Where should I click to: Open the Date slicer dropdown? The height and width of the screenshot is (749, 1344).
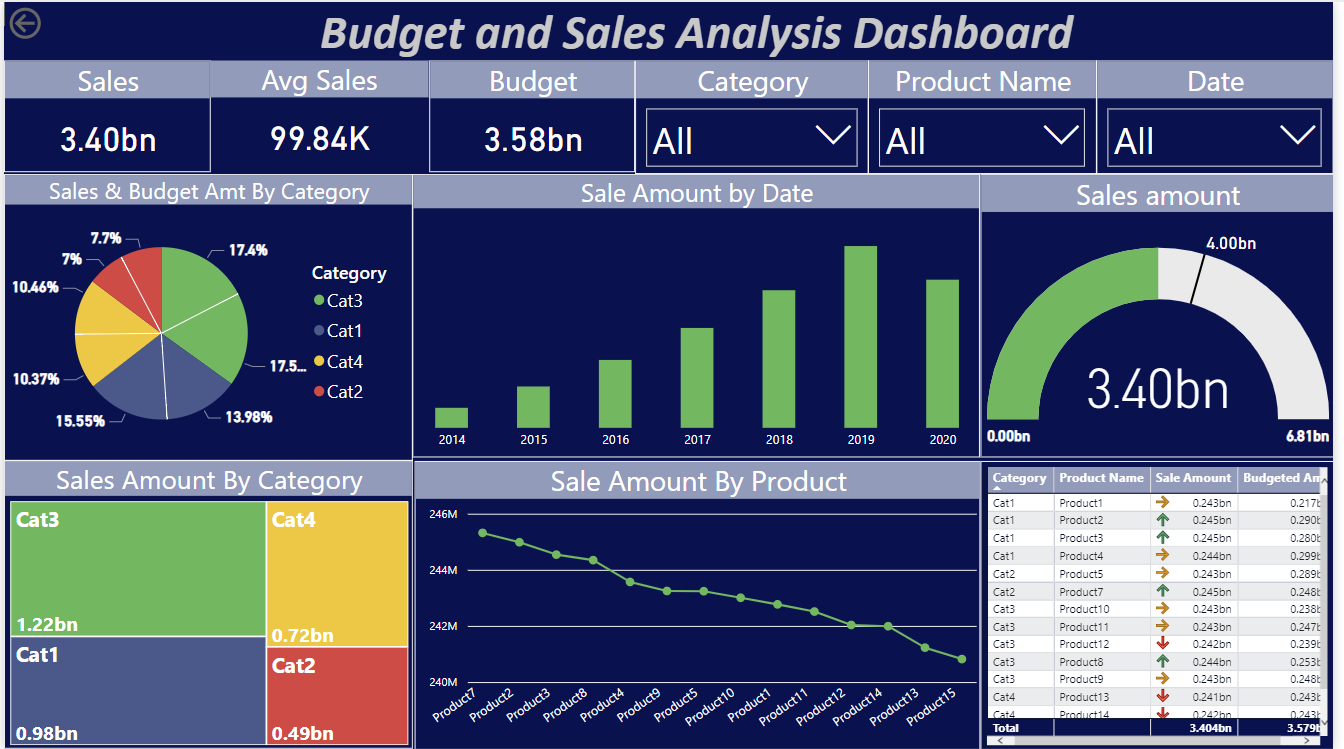point(1298,137)
